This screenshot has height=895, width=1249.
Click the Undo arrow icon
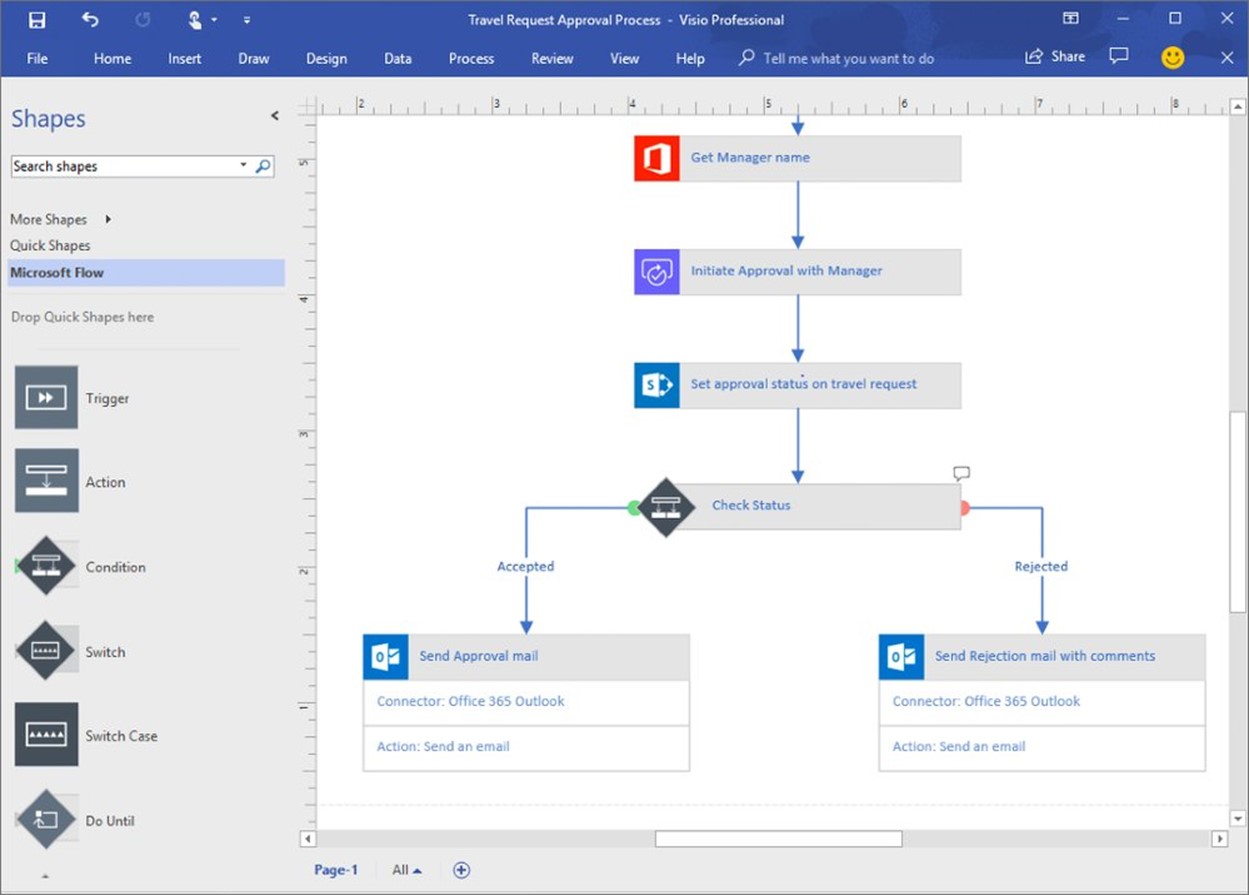[x=90, y=19]
